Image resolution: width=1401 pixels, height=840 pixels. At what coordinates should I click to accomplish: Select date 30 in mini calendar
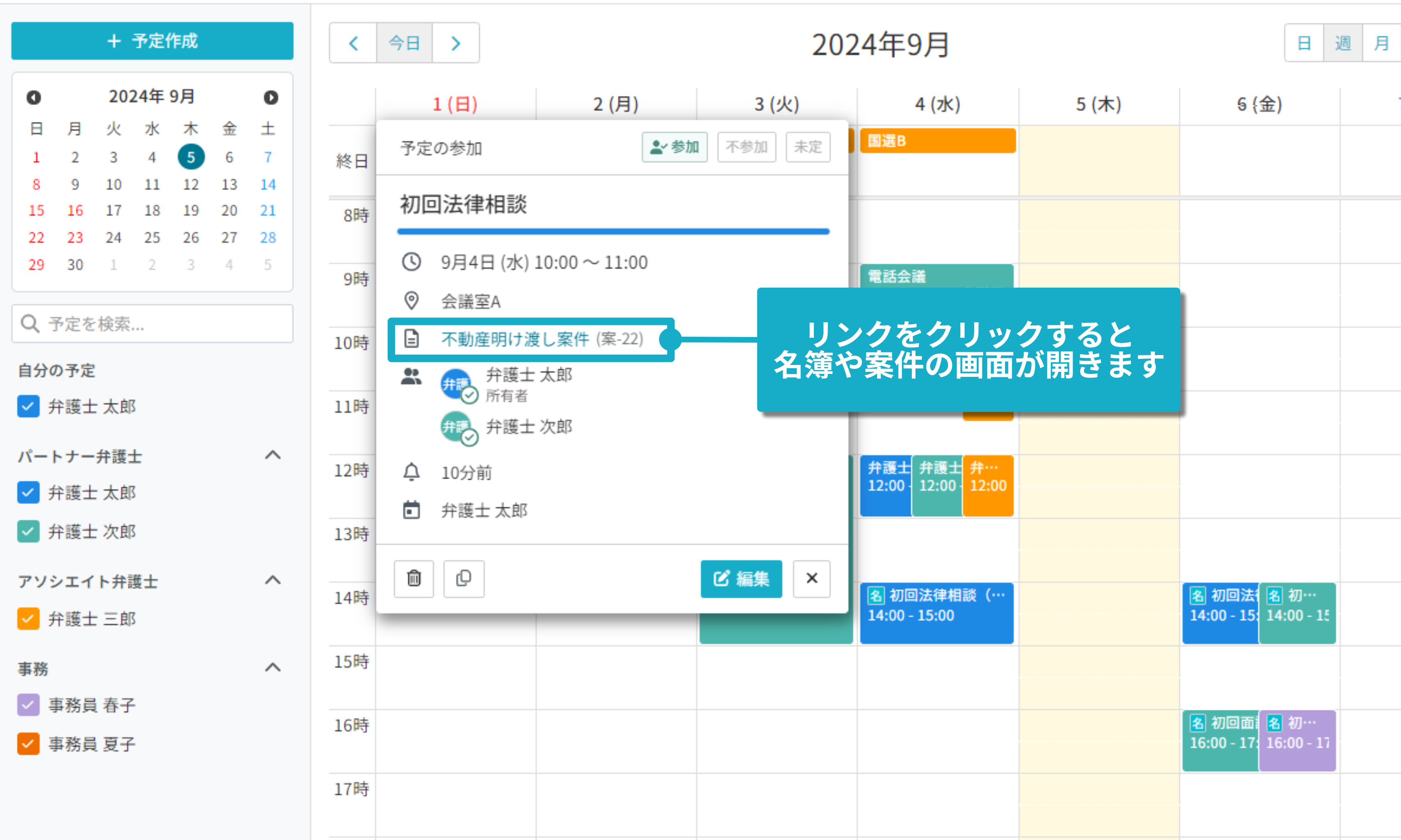pyautogui.click(x=75, y=264)
